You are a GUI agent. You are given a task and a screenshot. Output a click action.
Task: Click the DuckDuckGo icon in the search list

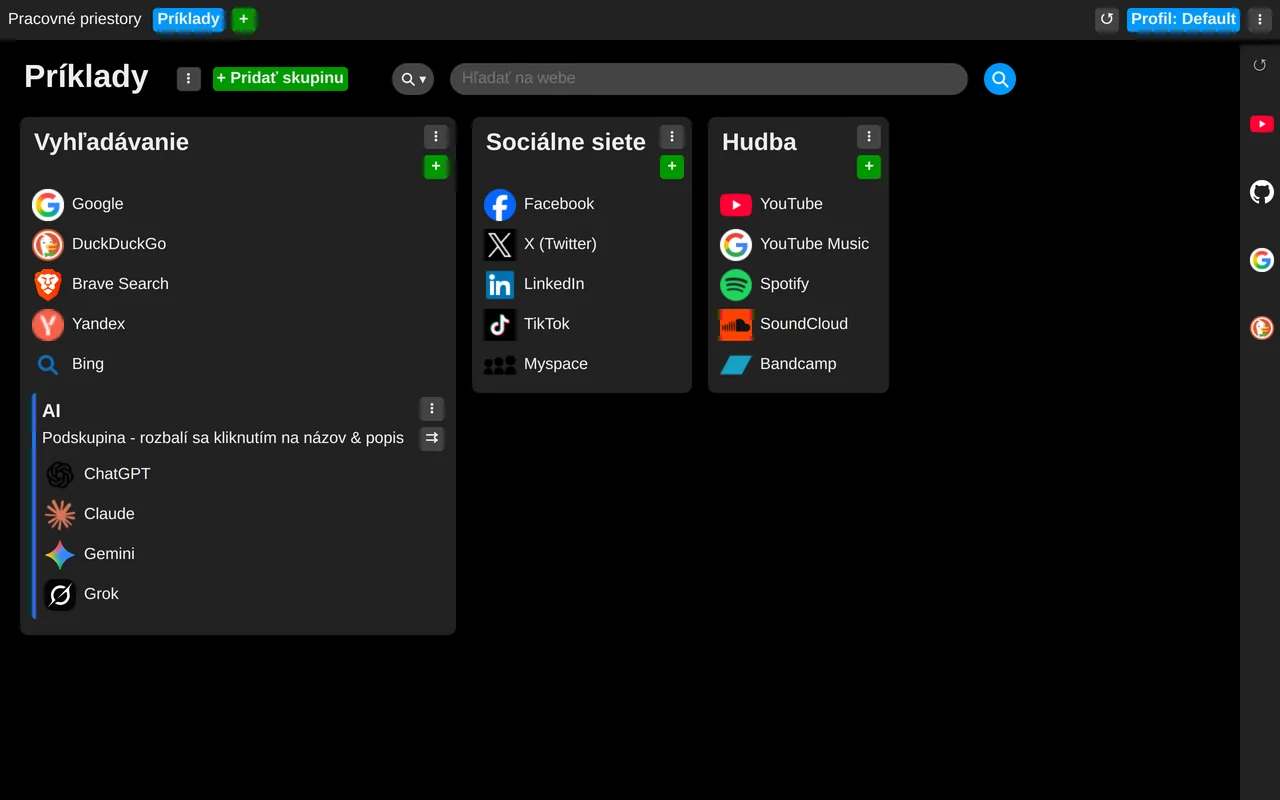48,244
